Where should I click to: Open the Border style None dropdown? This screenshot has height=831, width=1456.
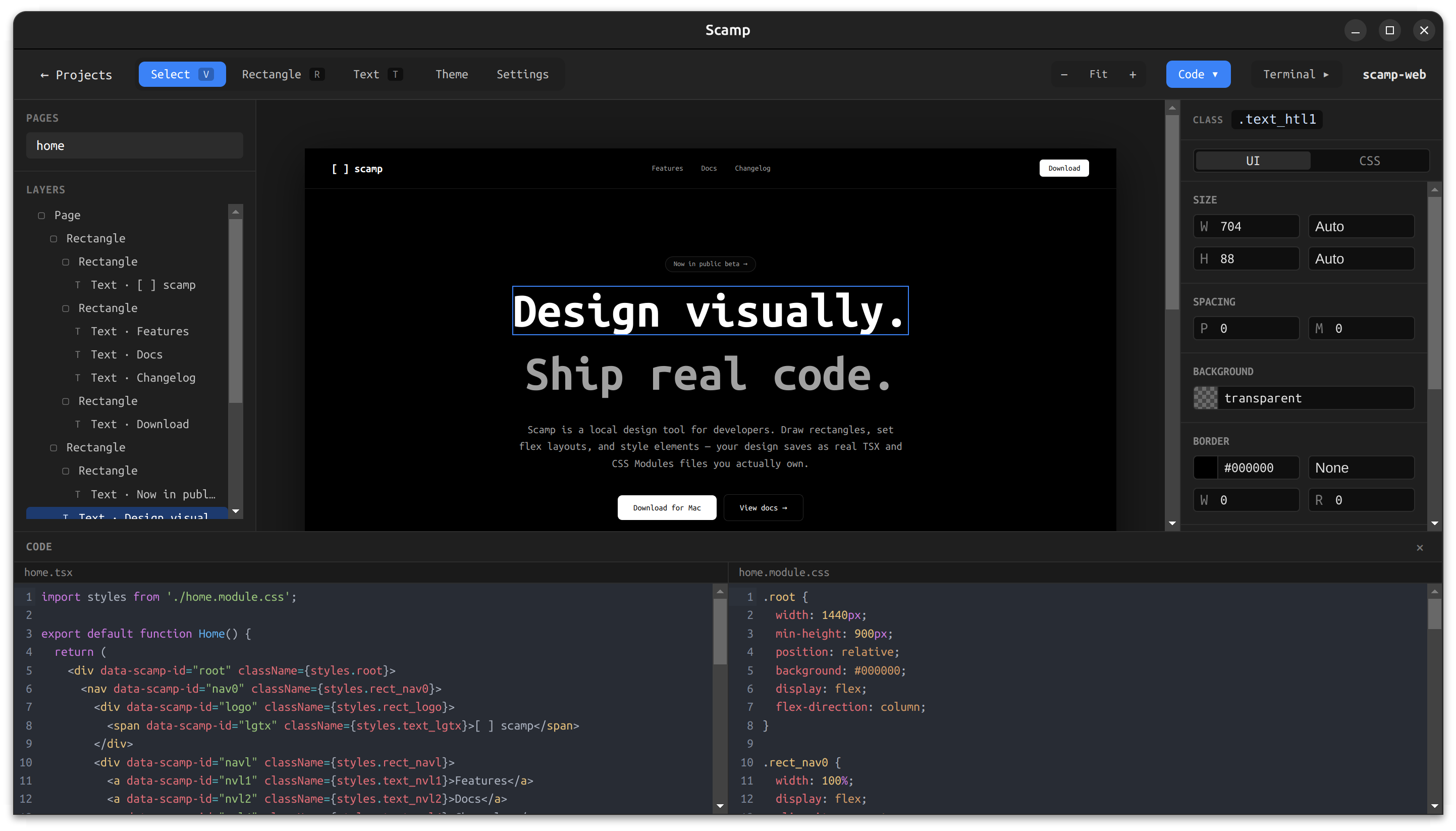point(1361,468)
